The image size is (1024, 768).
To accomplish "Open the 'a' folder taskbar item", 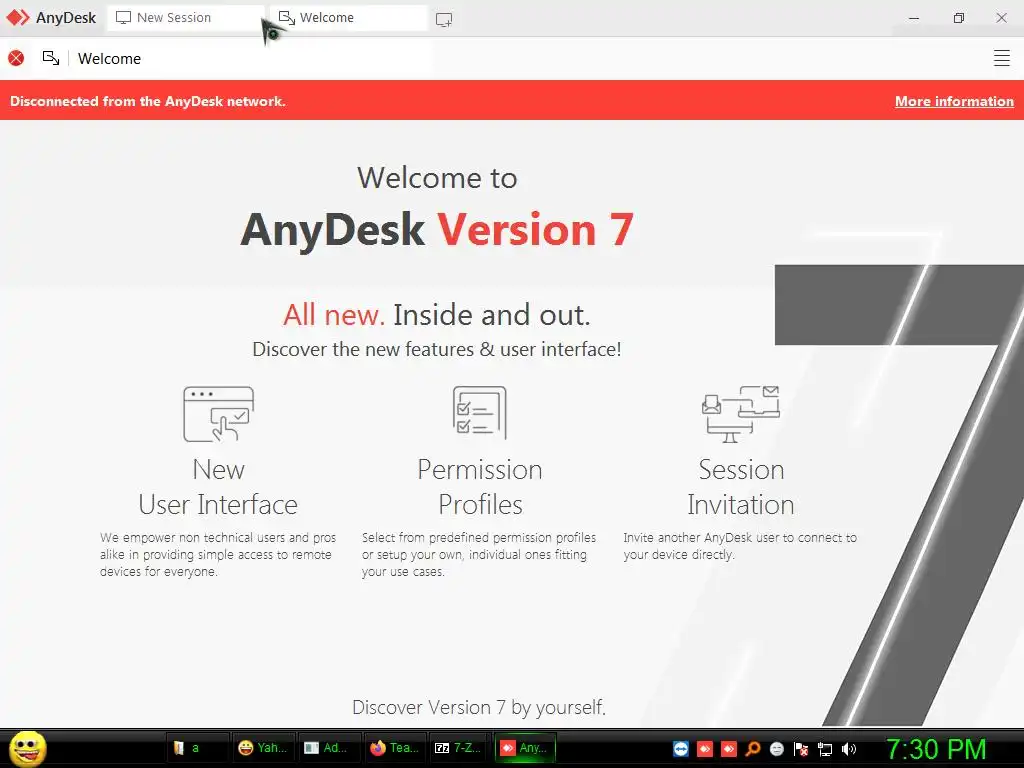I will [x=198, y=748].
